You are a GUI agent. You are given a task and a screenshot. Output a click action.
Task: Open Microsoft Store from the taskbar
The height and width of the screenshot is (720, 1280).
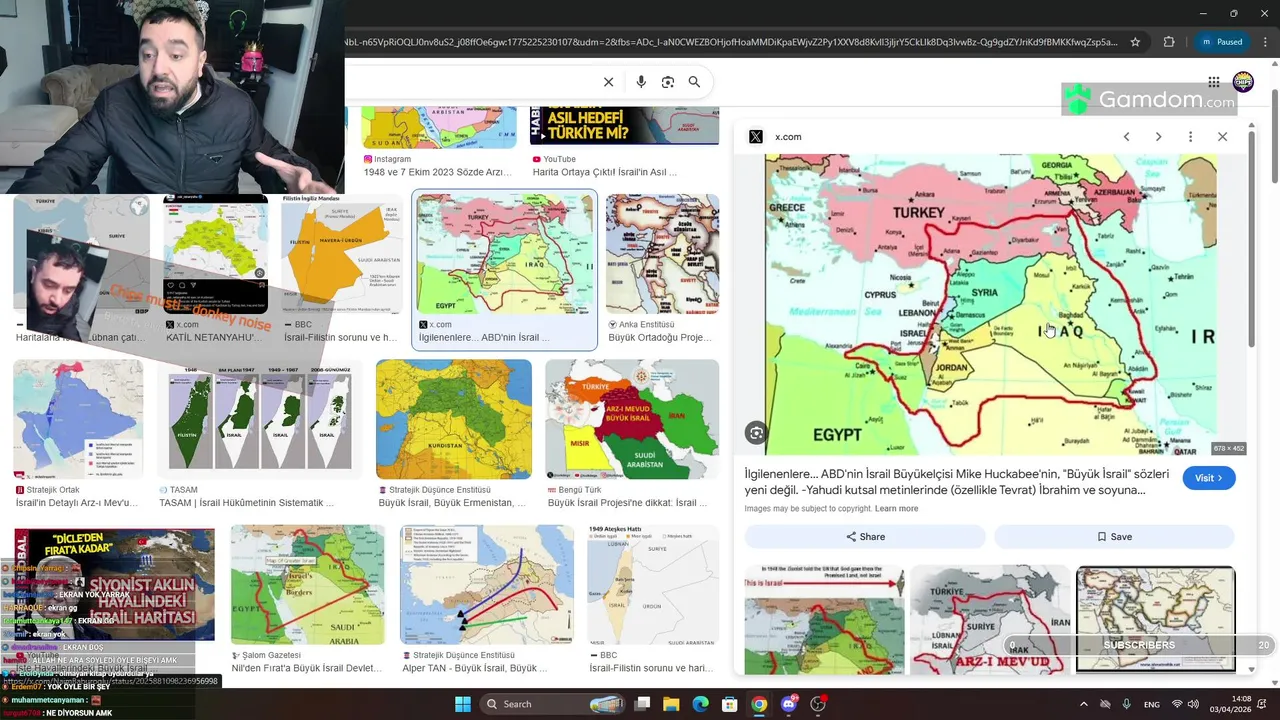(730, 704)
